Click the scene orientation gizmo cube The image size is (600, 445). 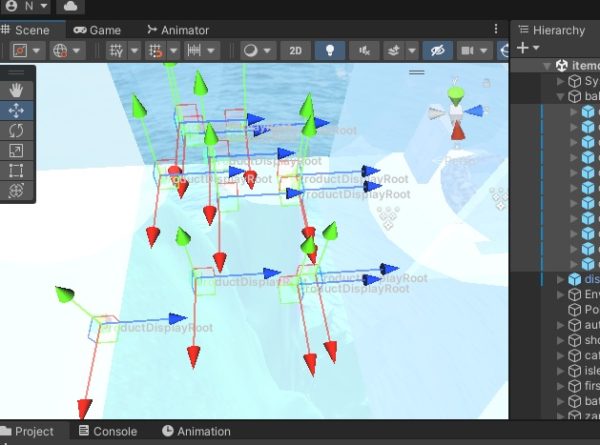(456, 113)
